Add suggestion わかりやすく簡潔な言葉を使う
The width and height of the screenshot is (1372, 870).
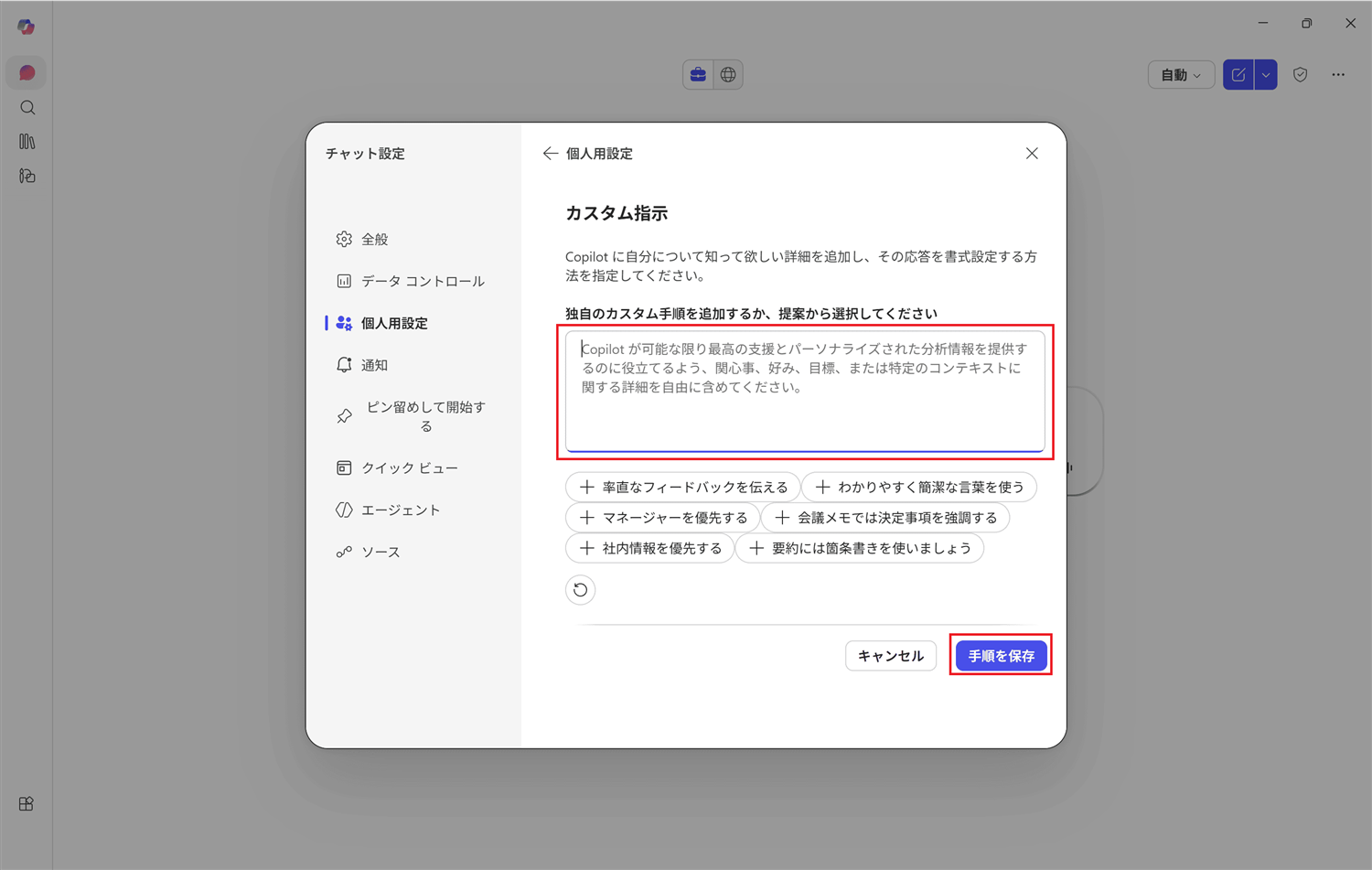point(919,487)
